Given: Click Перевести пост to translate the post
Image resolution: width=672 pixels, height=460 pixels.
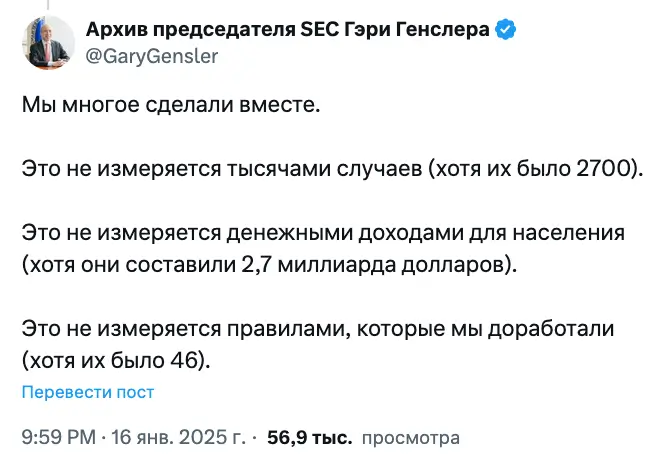Looking at the screenshot, I should [88, 392].
